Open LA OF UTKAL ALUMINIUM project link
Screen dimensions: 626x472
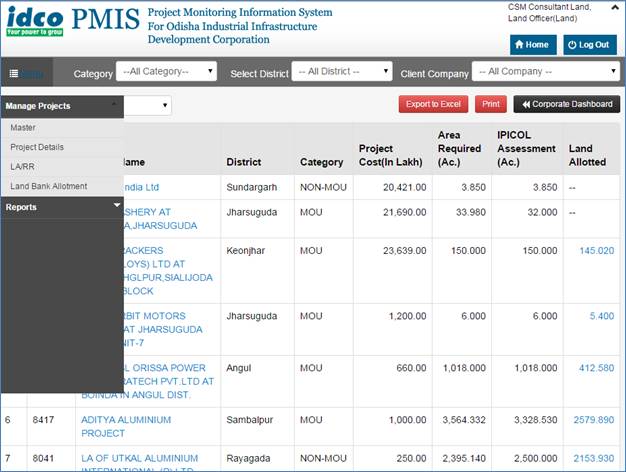coord(140,463)
